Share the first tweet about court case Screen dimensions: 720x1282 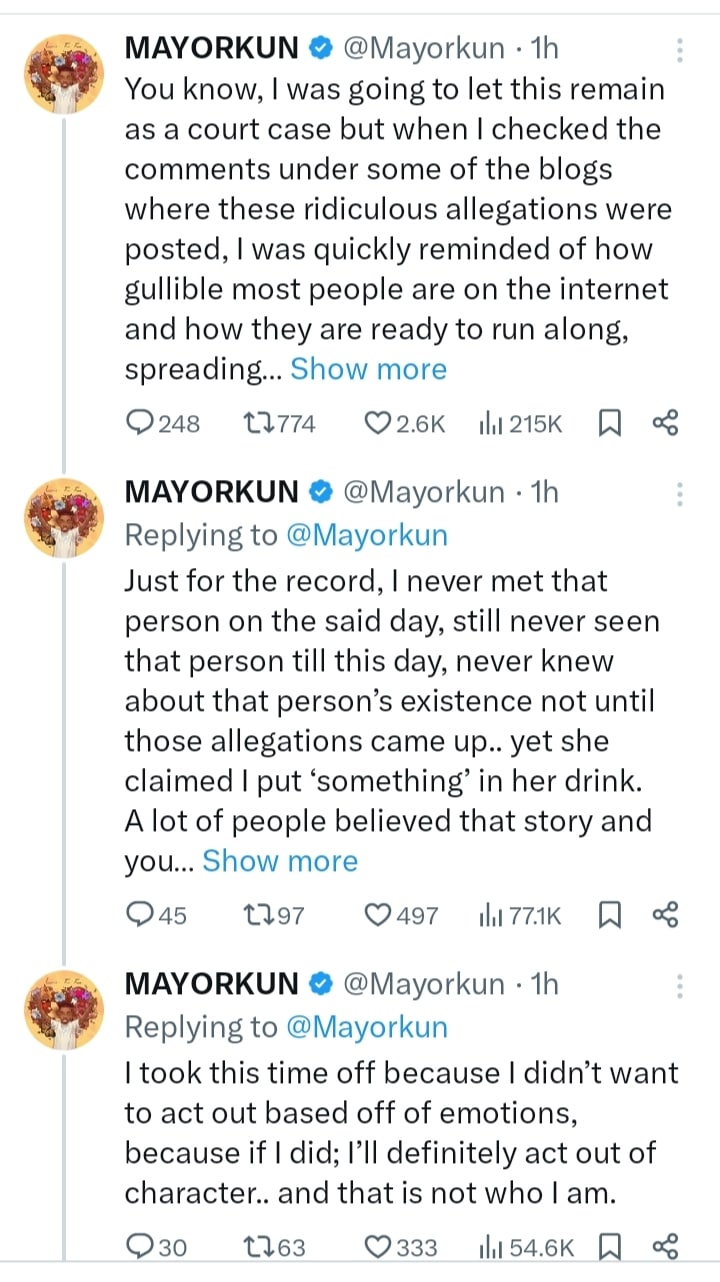click(x=665, y=424)
